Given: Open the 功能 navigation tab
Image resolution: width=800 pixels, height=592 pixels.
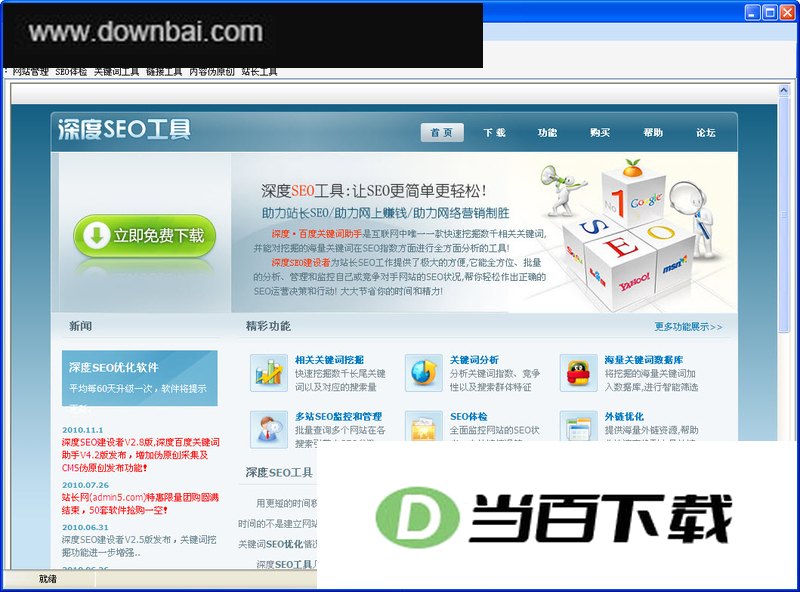Looking at the screenshot, I should tap(547, 133).
